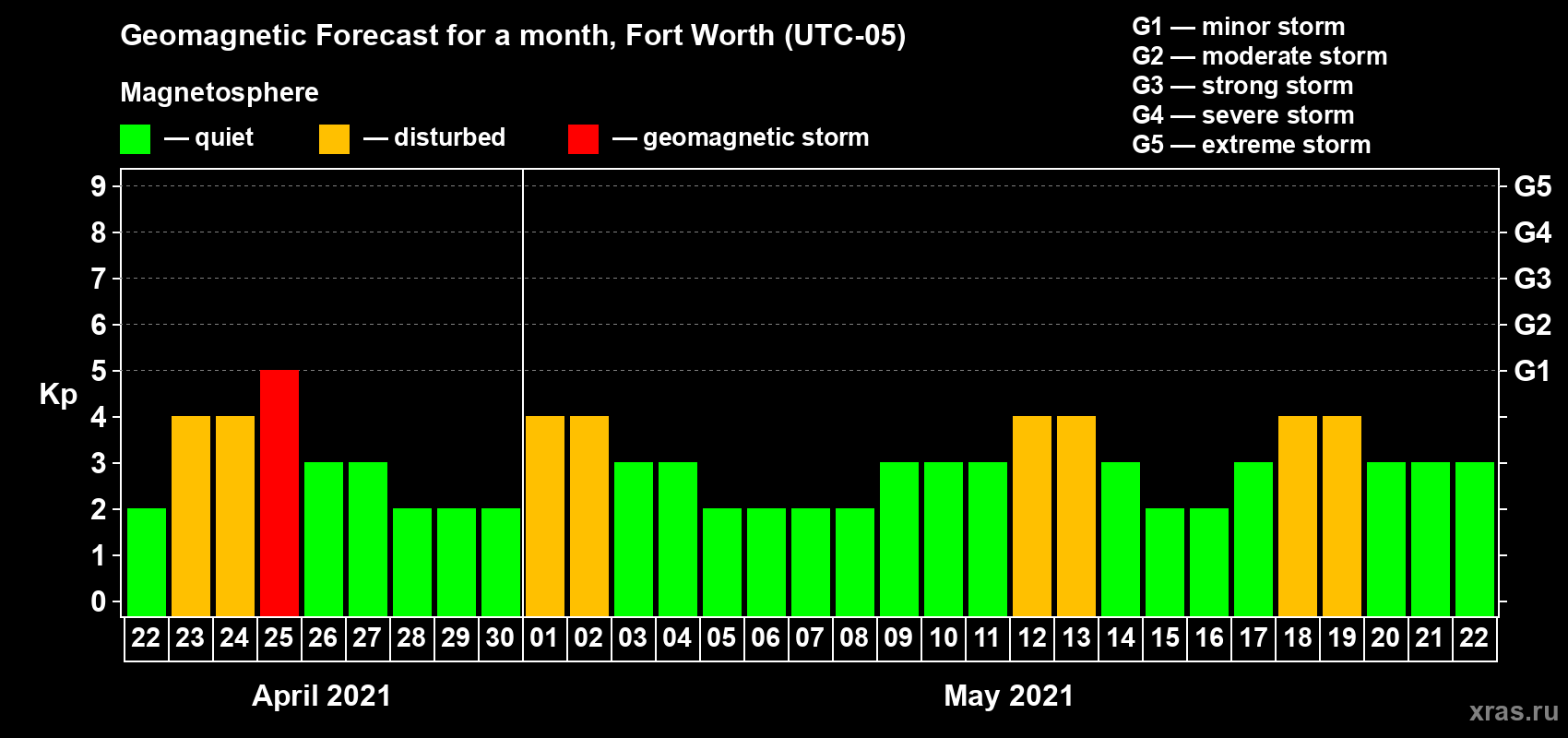Click the green quiet legend swatch
1568x738 pixels.
pyautogui.click(x=135, y=139)
